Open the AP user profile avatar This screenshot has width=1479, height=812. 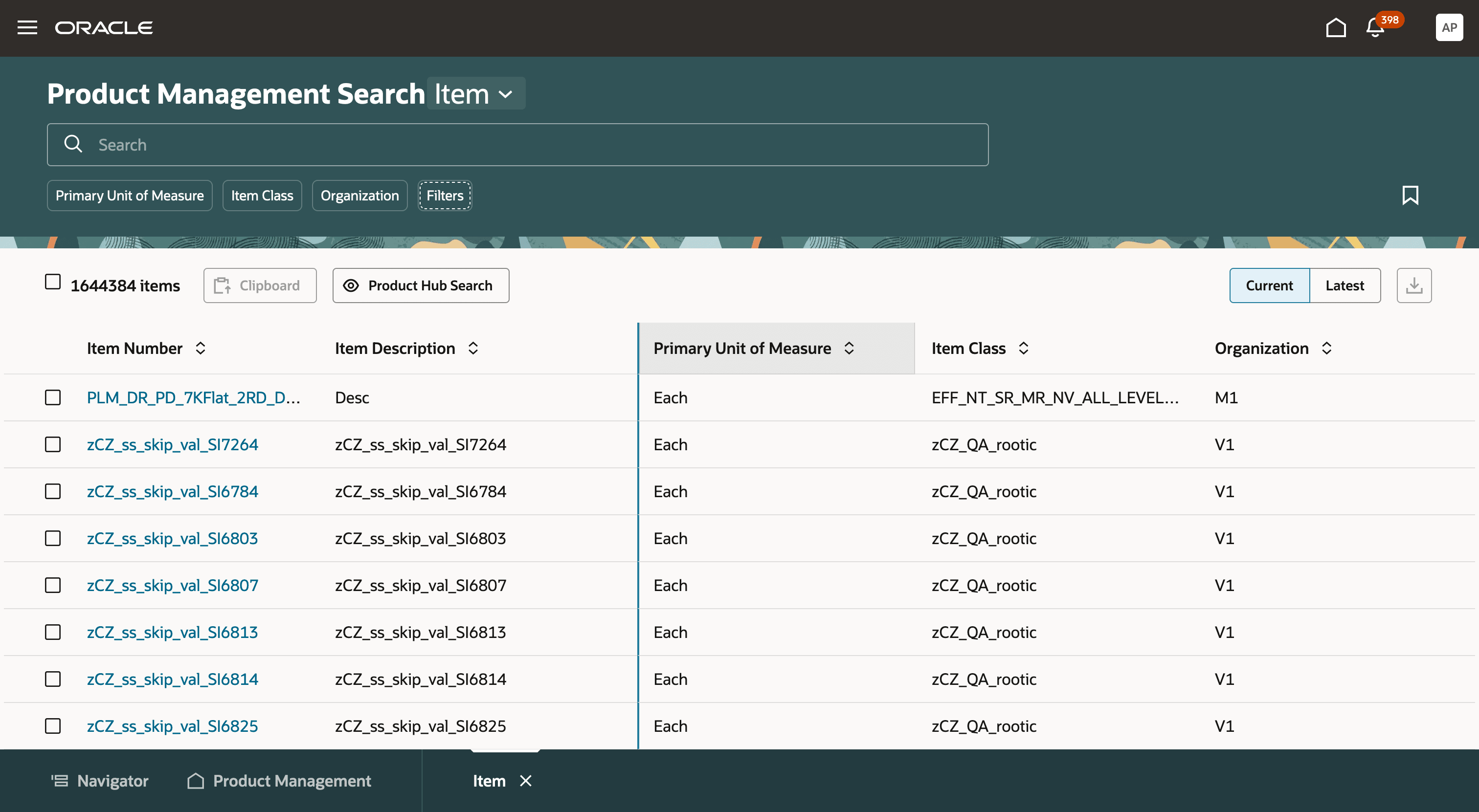(x=1449, y=27)
